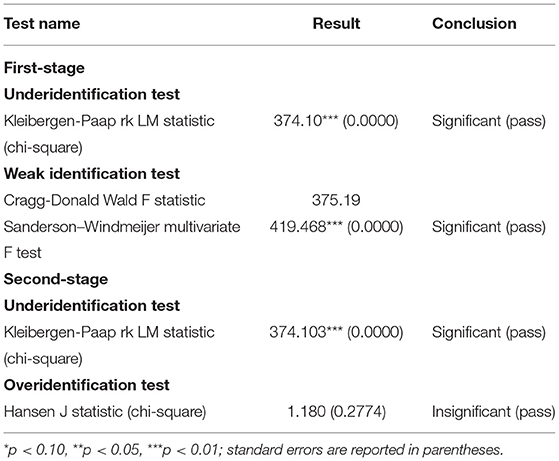Viewport: 559px width, 461px height.
Task: Click the 'Test name' column header
Action: click(x=42, y=24)
